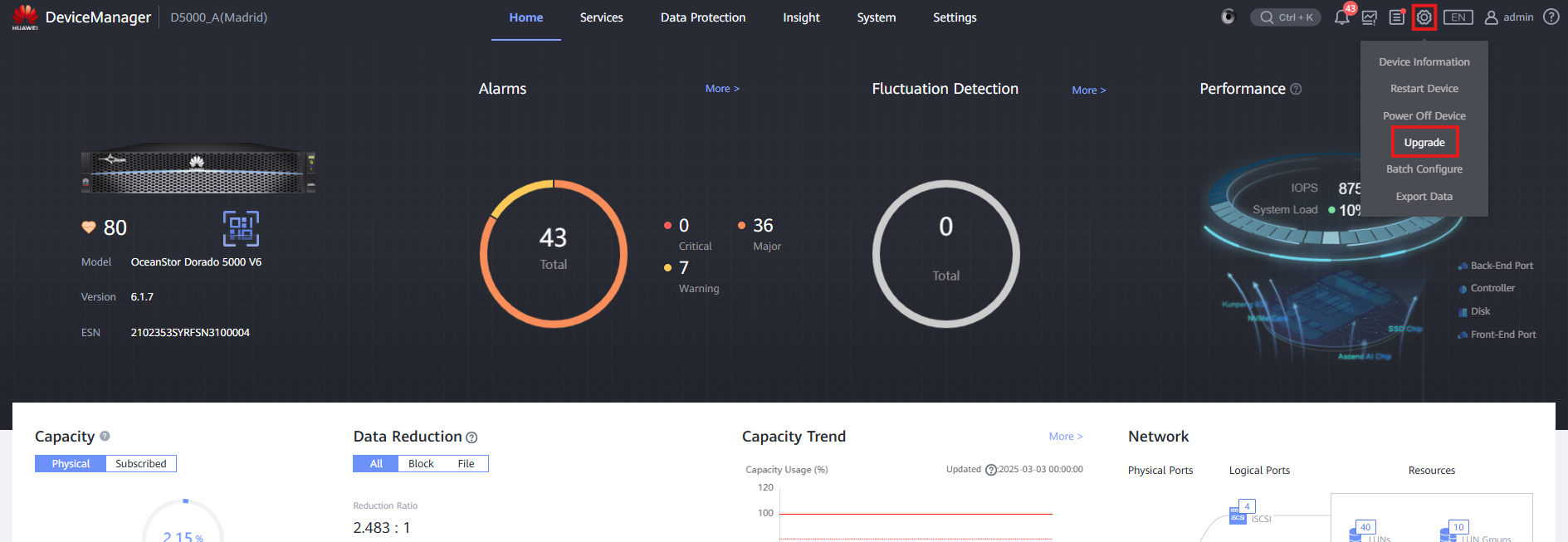Expand the admin user menu
The height and width of the screenshot is (542, 1568).
[x=1509, y=17]
